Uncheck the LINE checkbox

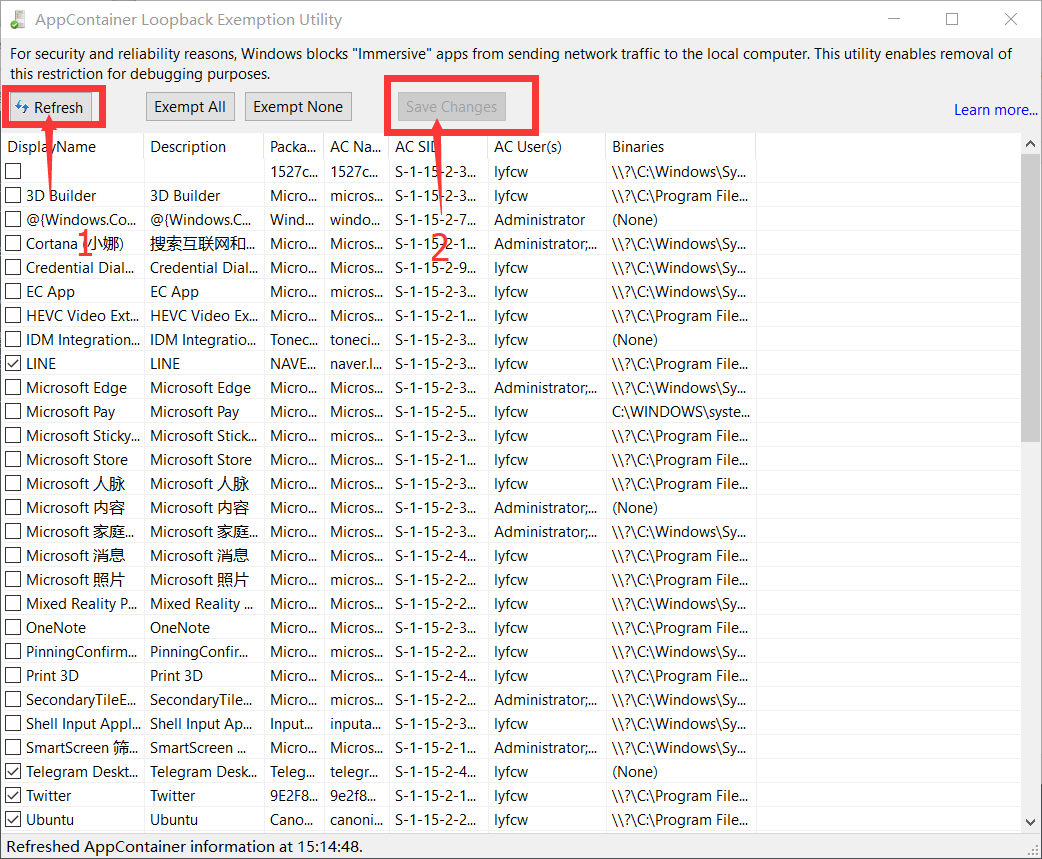pyautogui.click(x=13, y=363)
